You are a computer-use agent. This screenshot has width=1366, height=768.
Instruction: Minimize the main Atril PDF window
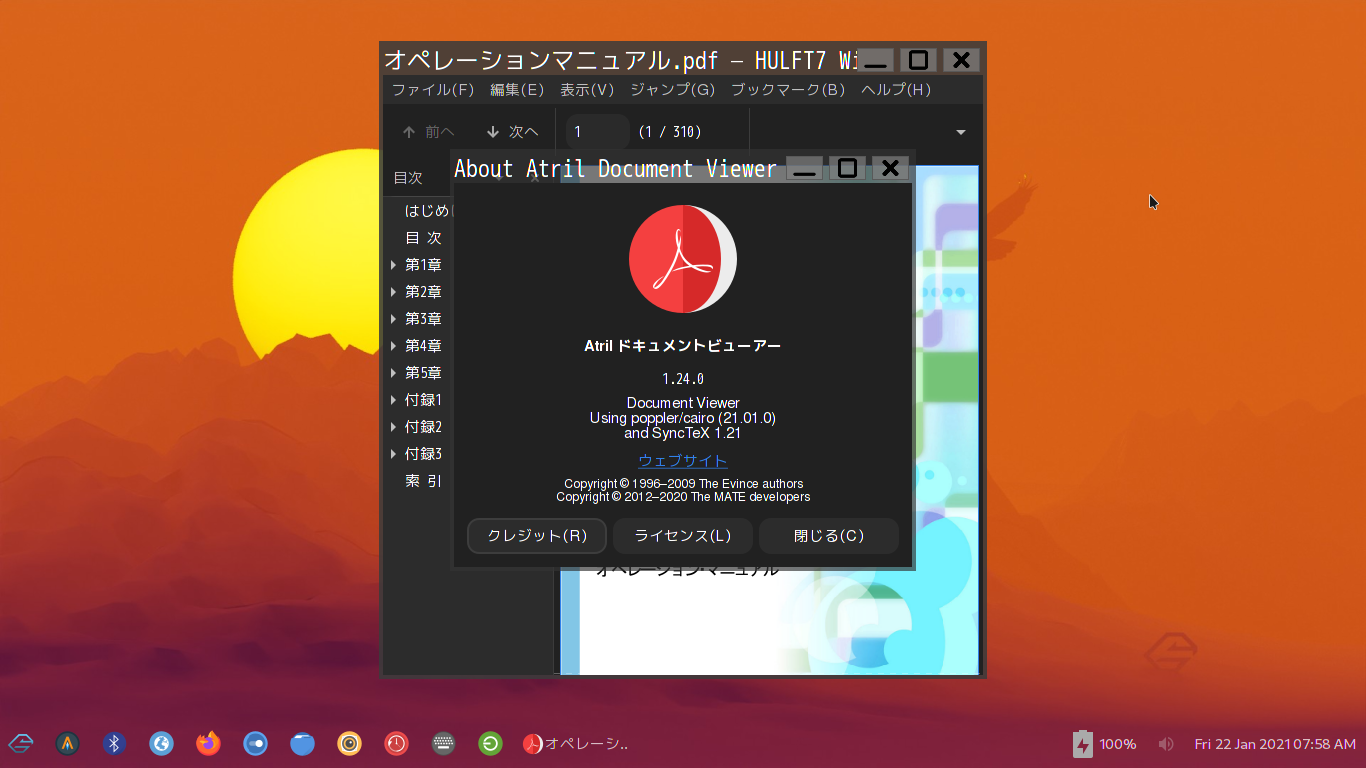tap(875, 60)
